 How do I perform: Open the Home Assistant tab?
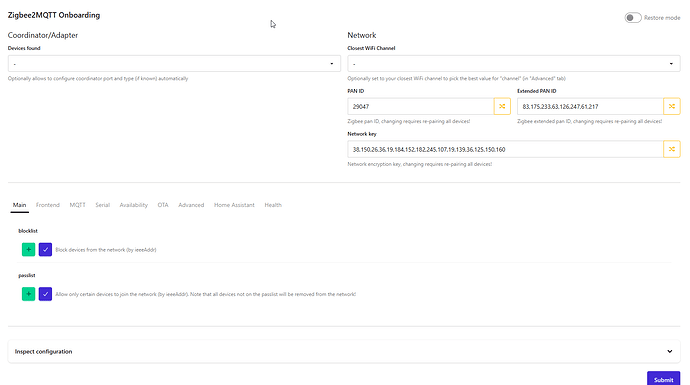234,205
